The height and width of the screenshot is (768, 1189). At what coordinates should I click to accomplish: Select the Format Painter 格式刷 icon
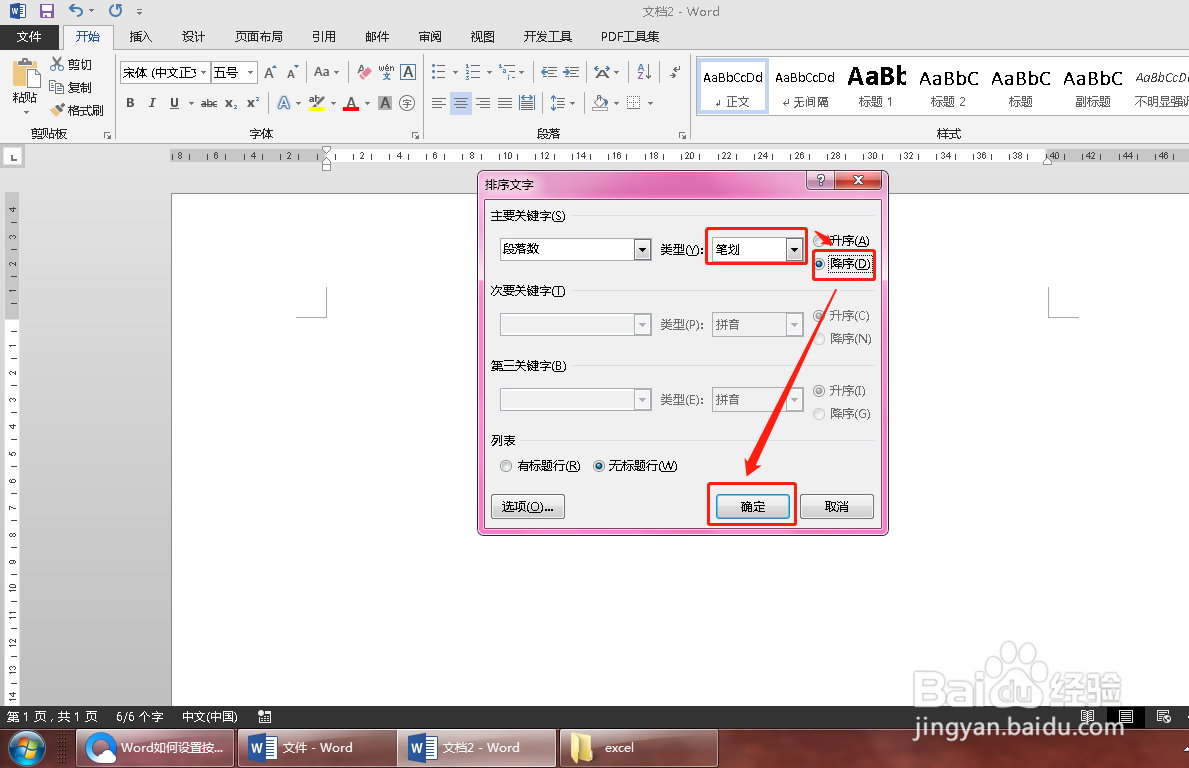(77, 110)
